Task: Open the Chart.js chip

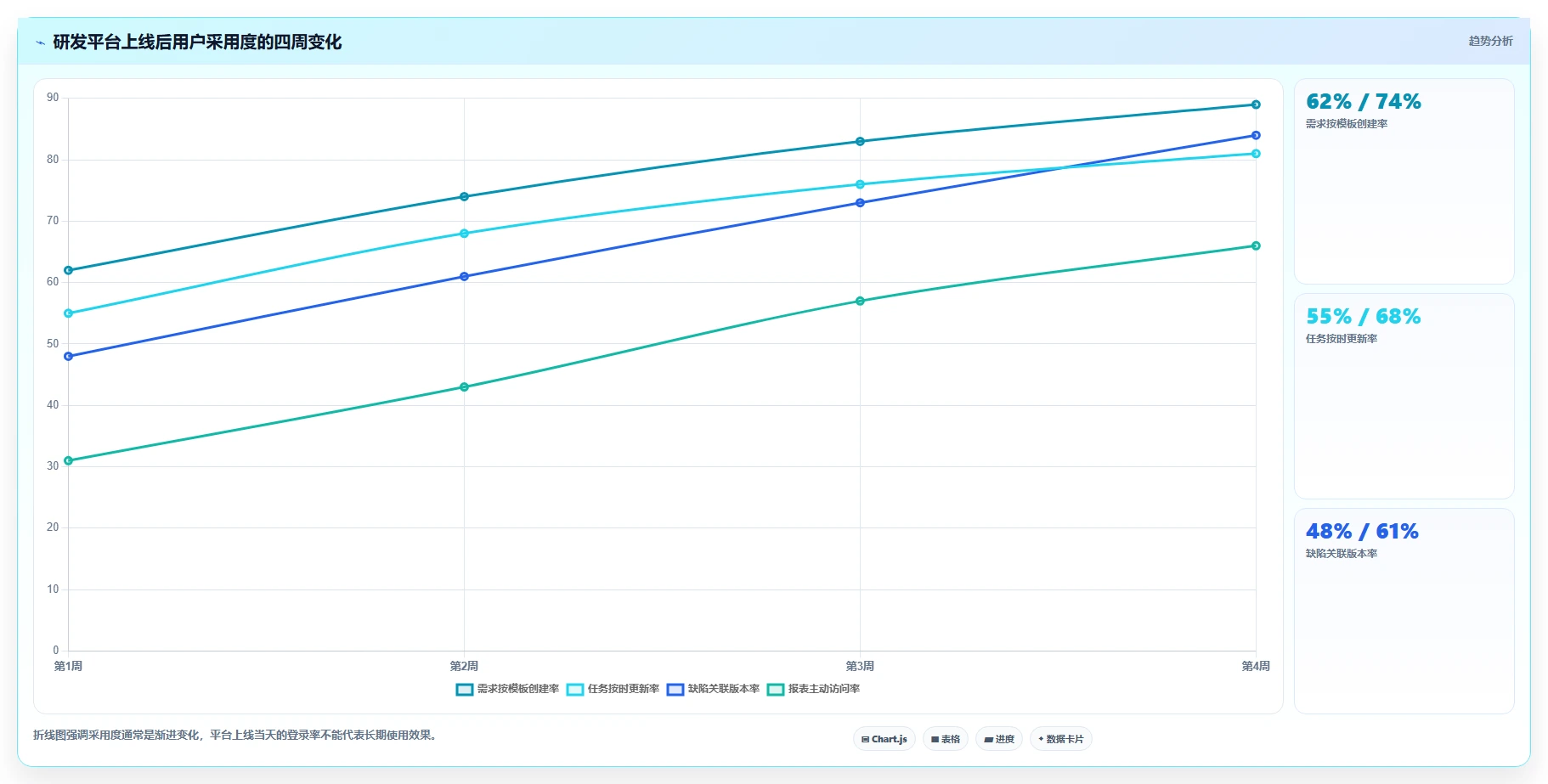Action: (x=884, y=739)
